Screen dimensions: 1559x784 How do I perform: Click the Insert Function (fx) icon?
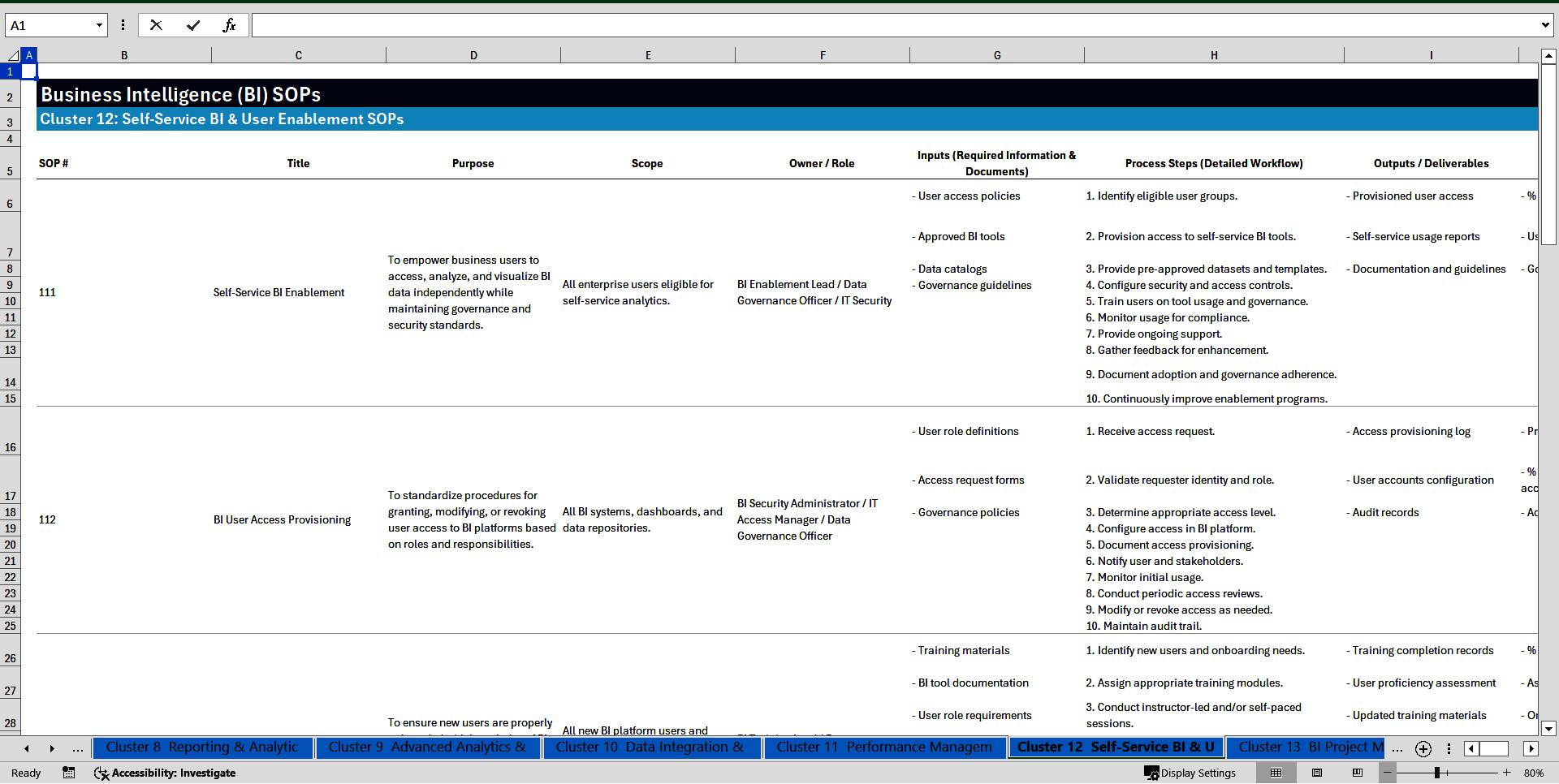230,25
